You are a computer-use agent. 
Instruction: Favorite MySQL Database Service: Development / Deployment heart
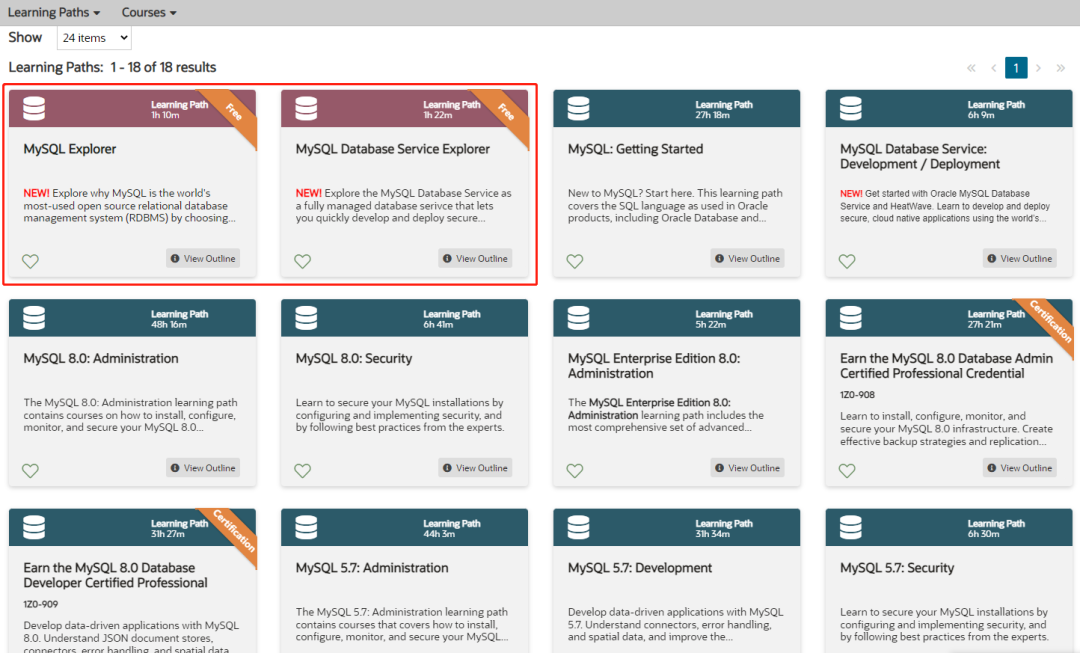pos(847,261)
